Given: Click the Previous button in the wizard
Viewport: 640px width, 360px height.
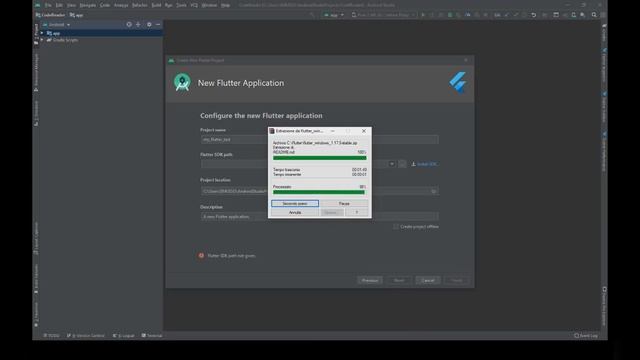Looking at the screenshot, I should click(370, 280).
